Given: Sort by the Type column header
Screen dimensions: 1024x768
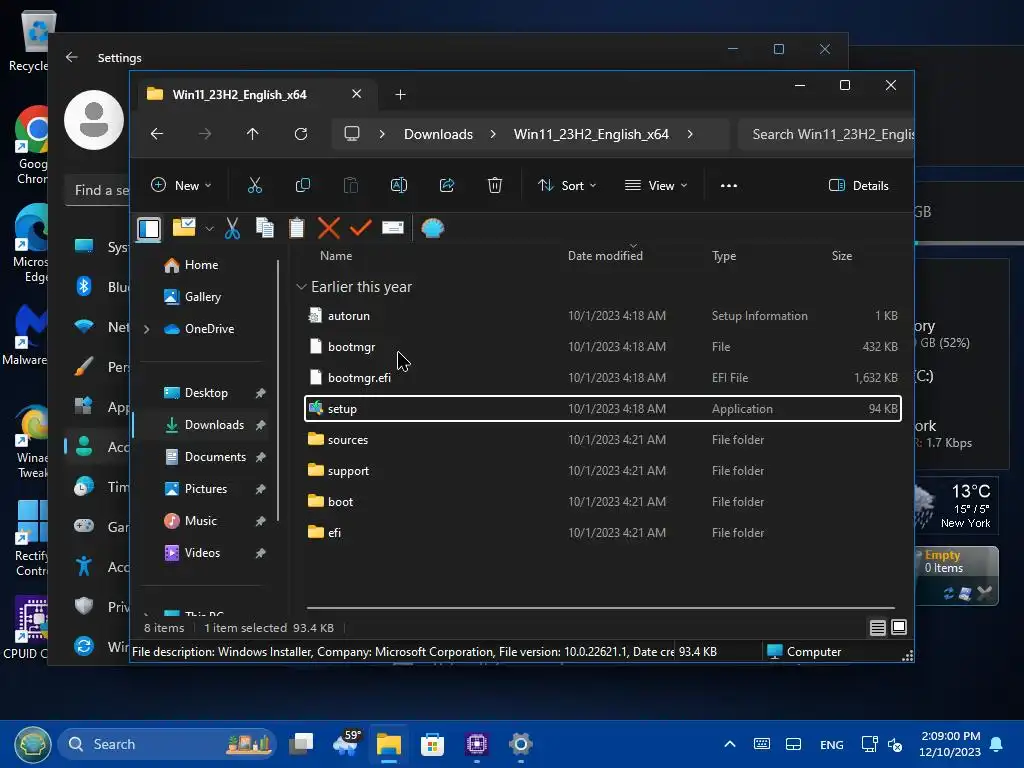Looking at the screenshot, I should click(724, 256).
